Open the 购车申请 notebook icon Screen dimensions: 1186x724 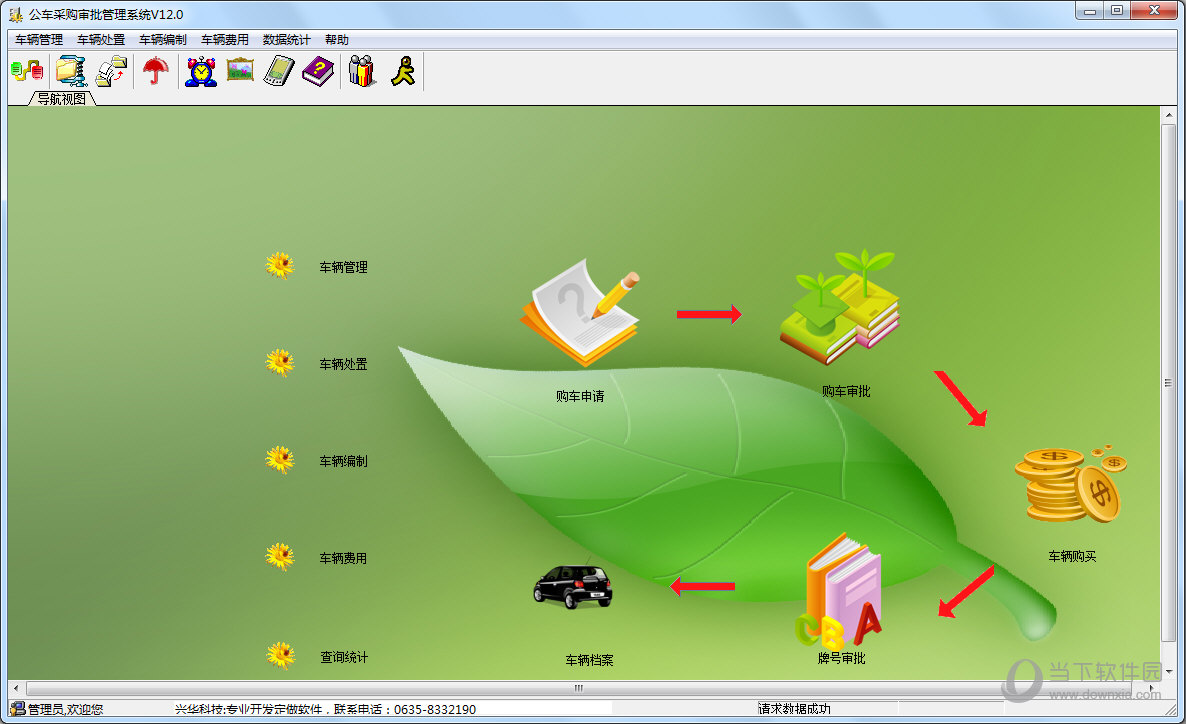point(580,312)
